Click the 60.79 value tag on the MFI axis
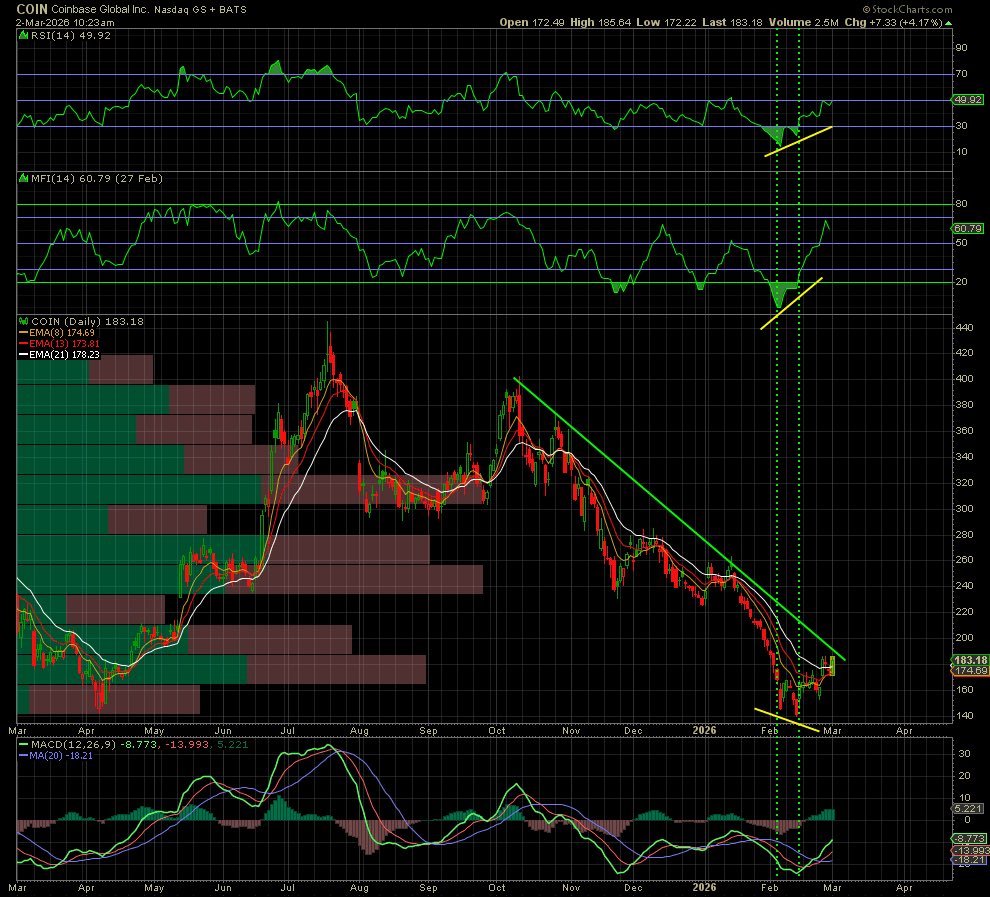Viewport: 990px width, 897px height. pos(967,229)
